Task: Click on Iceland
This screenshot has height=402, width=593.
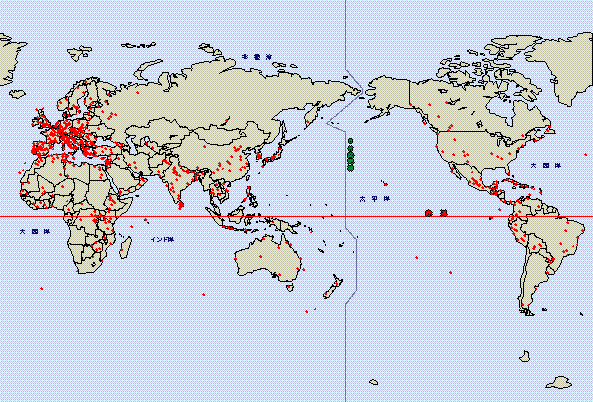Action: click(x=17, y=93)
